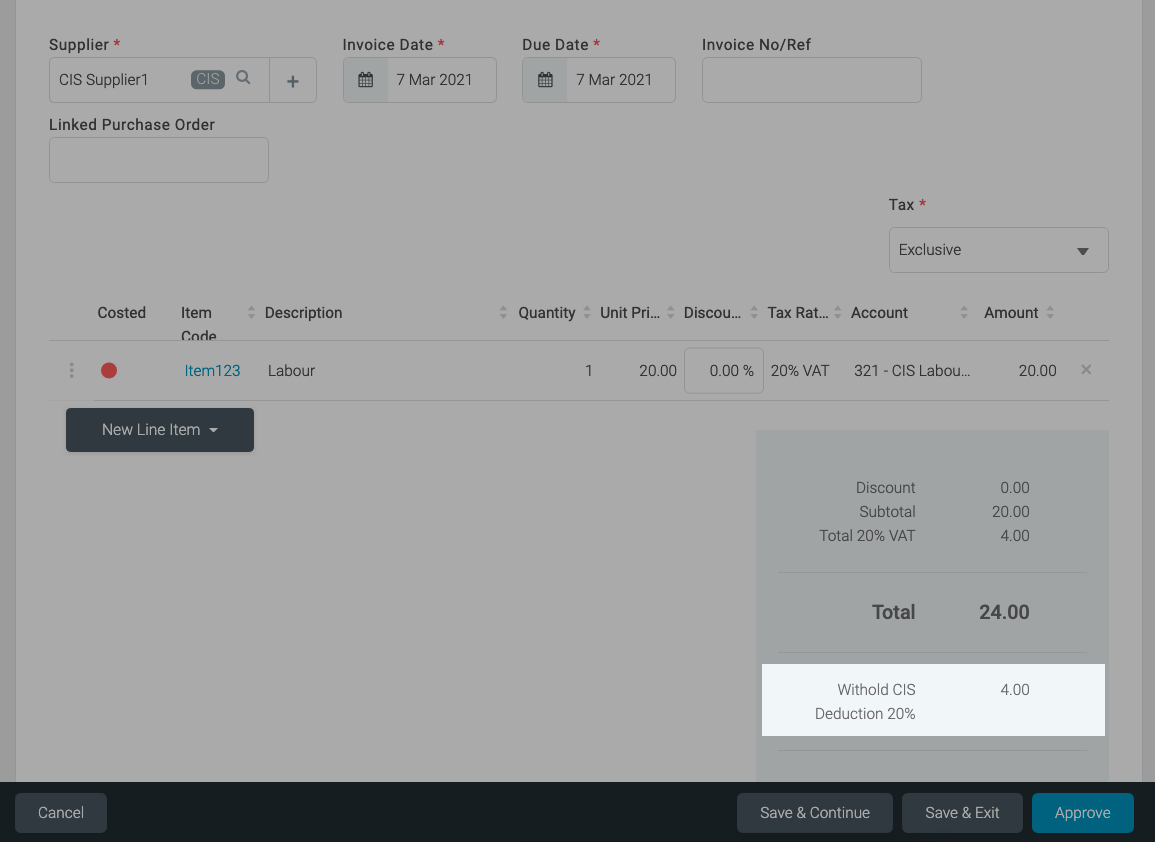Viewport: 1155px width, 842px height.
Task: Cancel the invoice form
Action: pyautogui.click(x=61, y=813)
